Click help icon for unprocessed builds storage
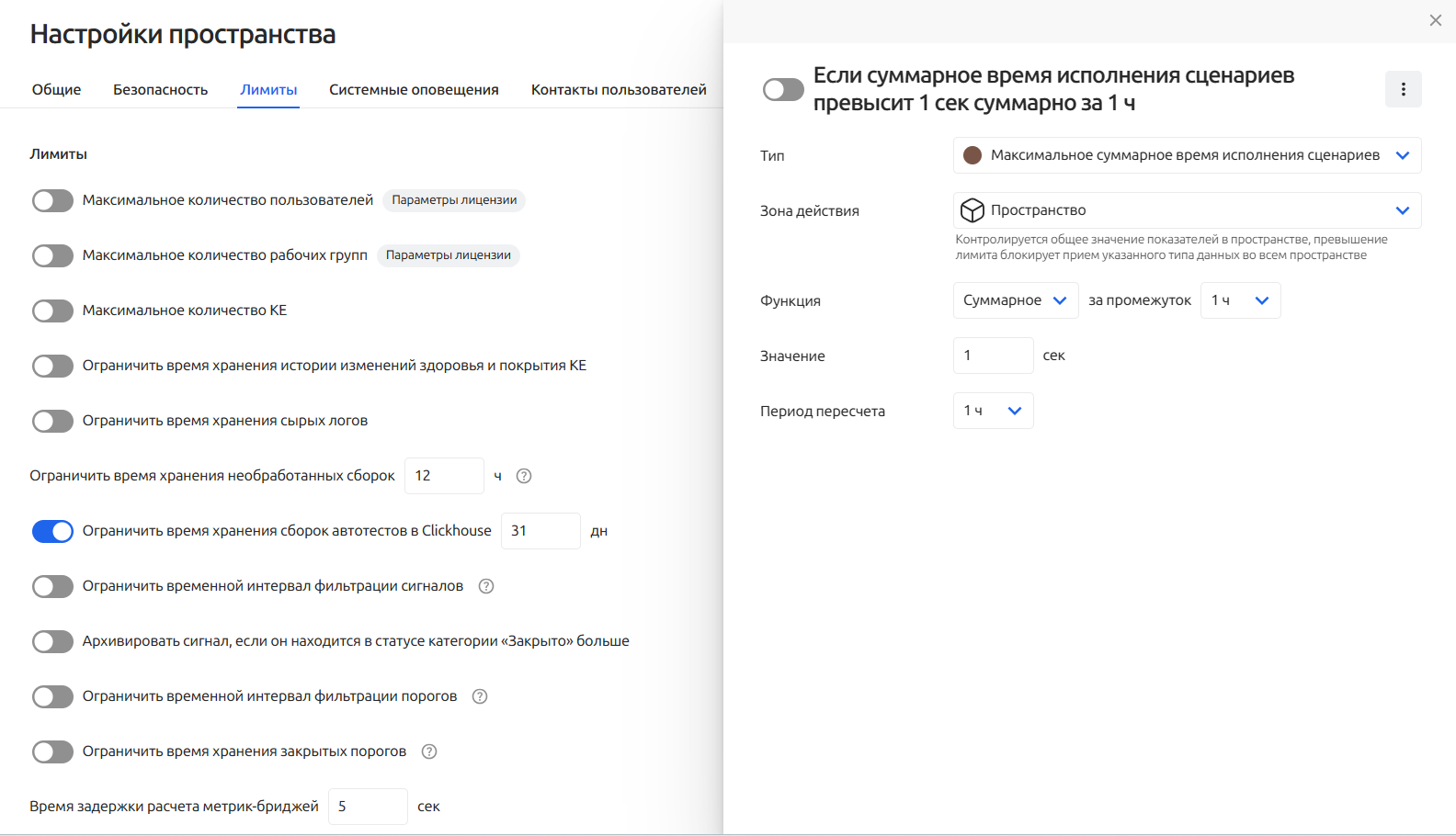This screenshot has width=1456, height=836. click(524, 476)
